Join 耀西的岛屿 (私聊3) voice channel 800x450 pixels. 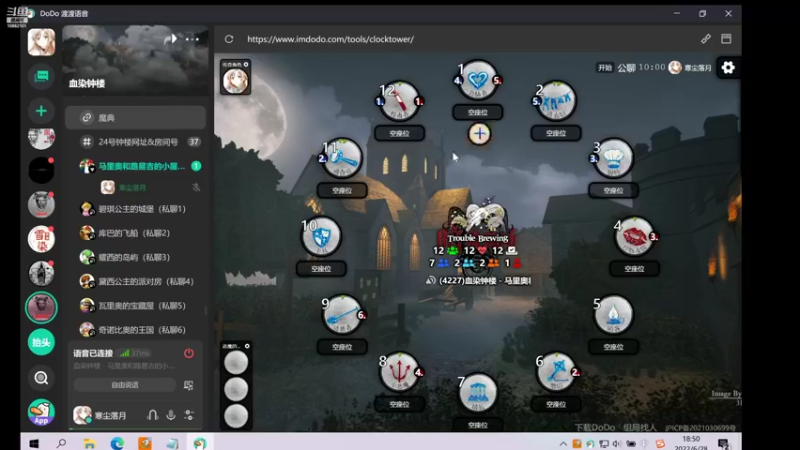click(x=135, y=257)
